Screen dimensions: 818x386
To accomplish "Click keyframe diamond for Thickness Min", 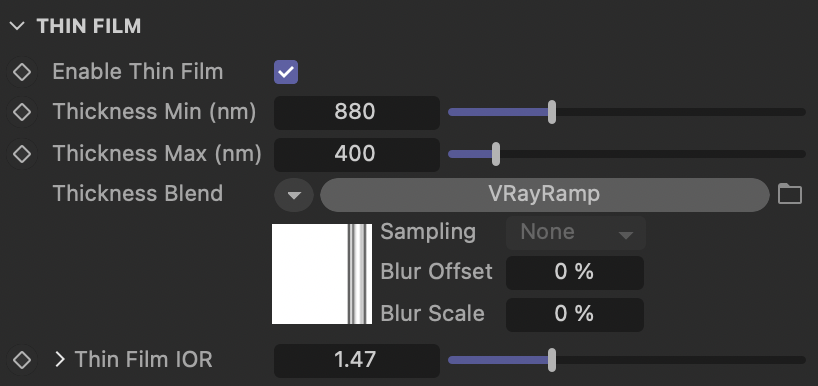I will pyautogui.click(x=22, y=112).
